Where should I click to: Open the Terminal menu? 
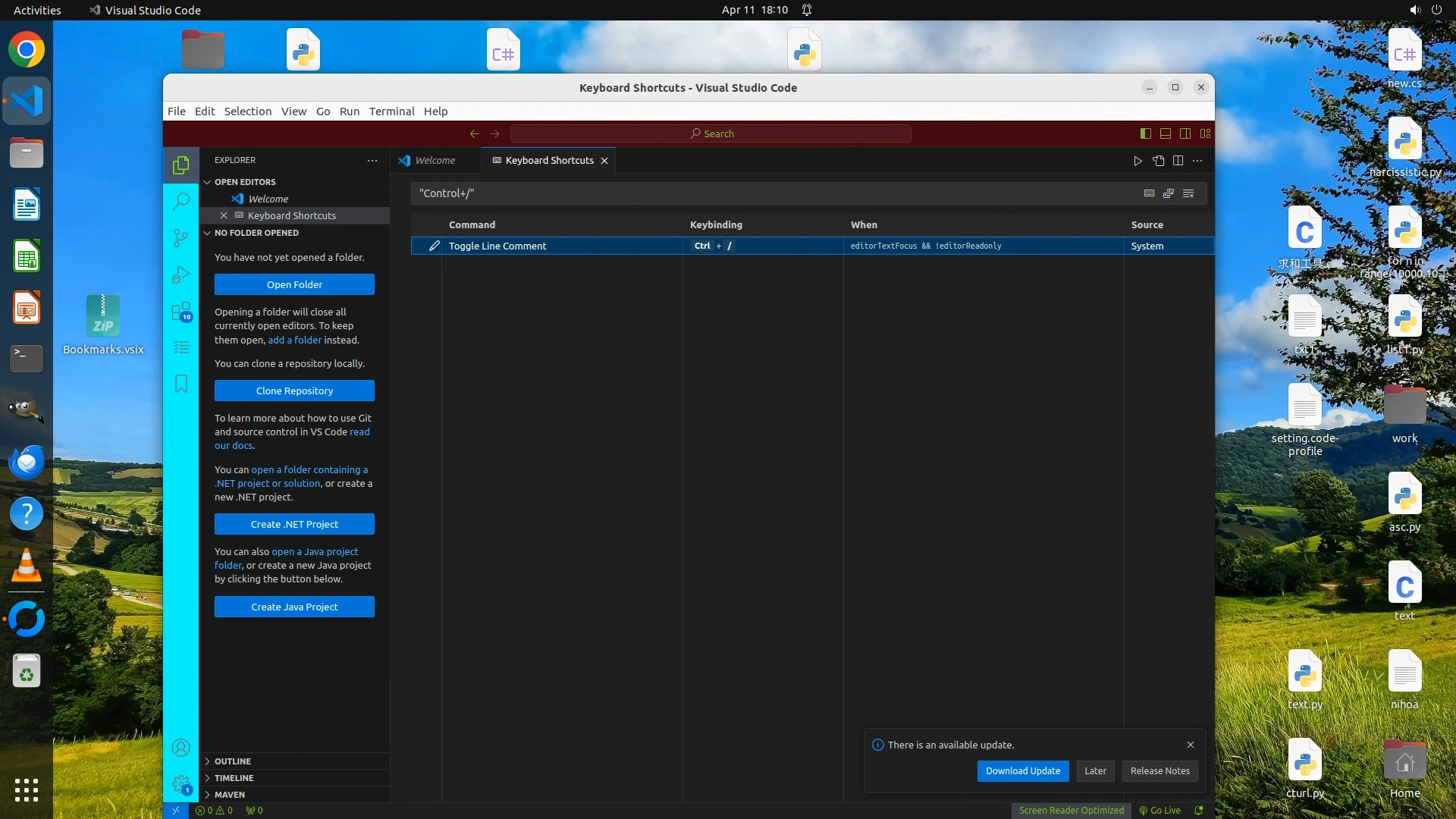[x=391, y=111]
